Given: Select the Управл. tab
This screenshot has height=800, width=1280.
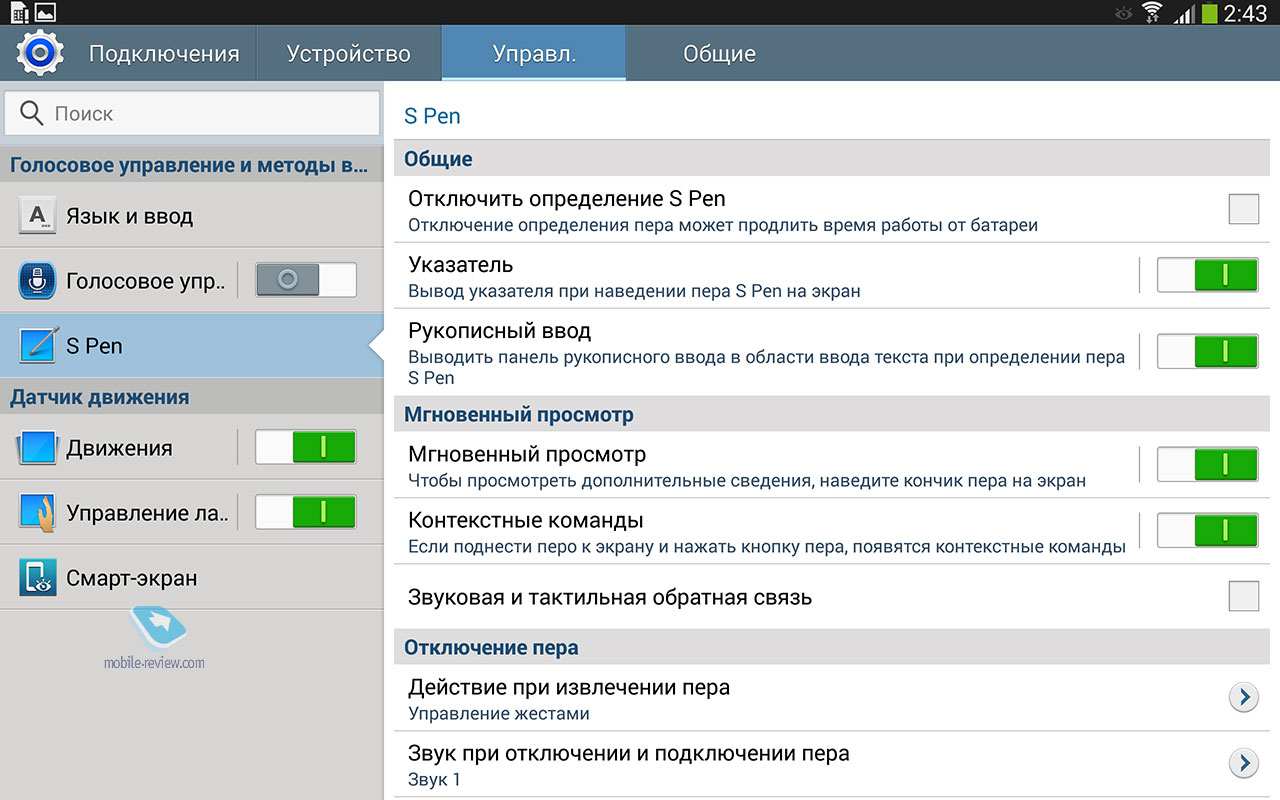Looking at the screenshot, I should point(534,53).
